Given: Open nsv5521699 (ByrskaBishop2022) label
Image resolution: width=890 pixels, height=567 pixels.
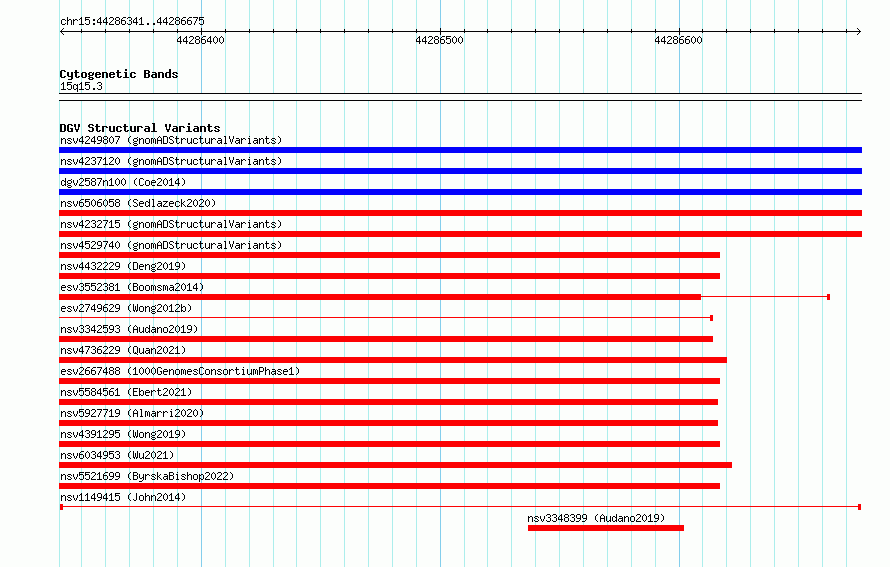Looking at the screenshot, I should (x=147, y=476).
